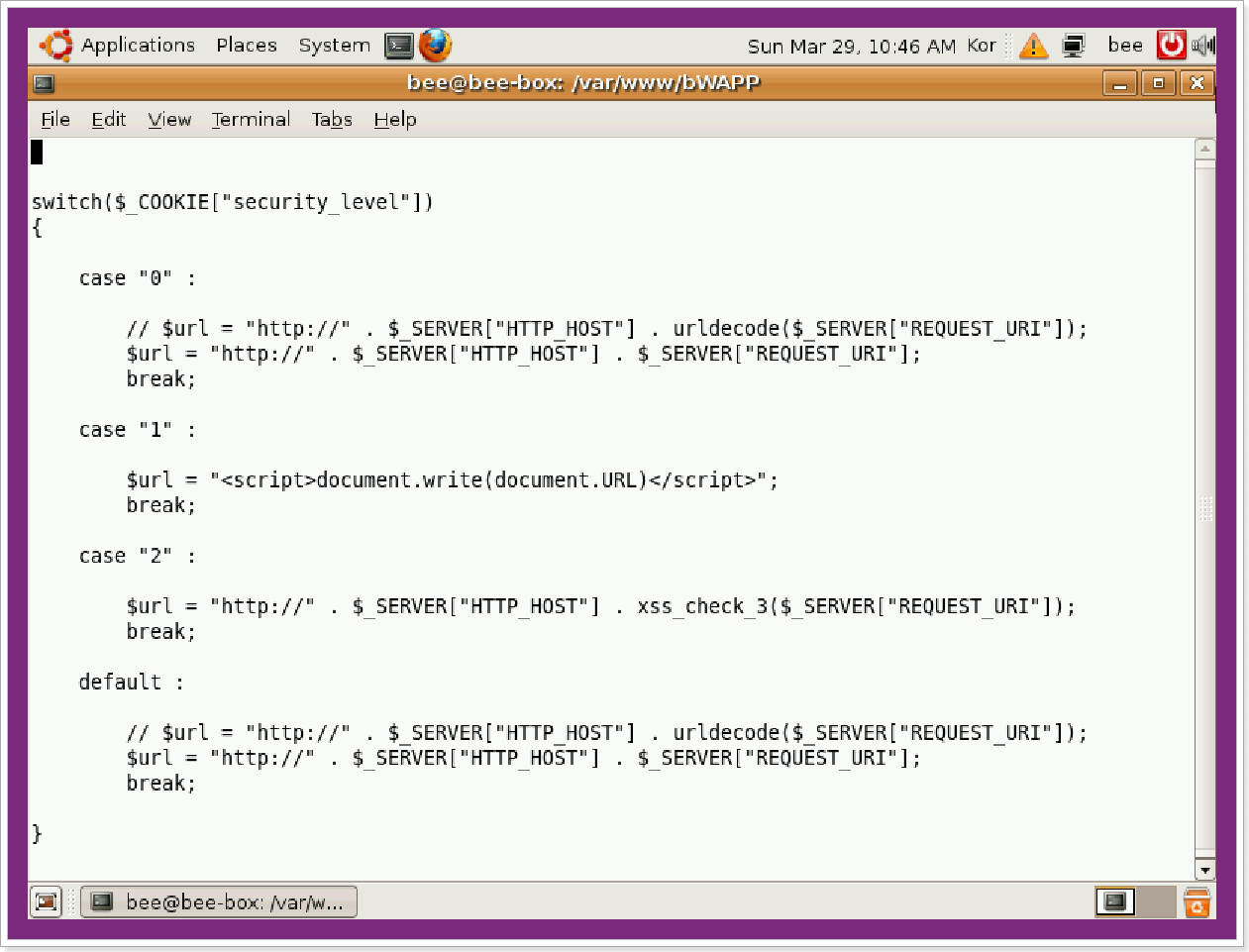Screen dimensions: 1249x952
Task: Click the document.write(document.URL) script line
Action: pyautogui.click(x=453, y=480)
